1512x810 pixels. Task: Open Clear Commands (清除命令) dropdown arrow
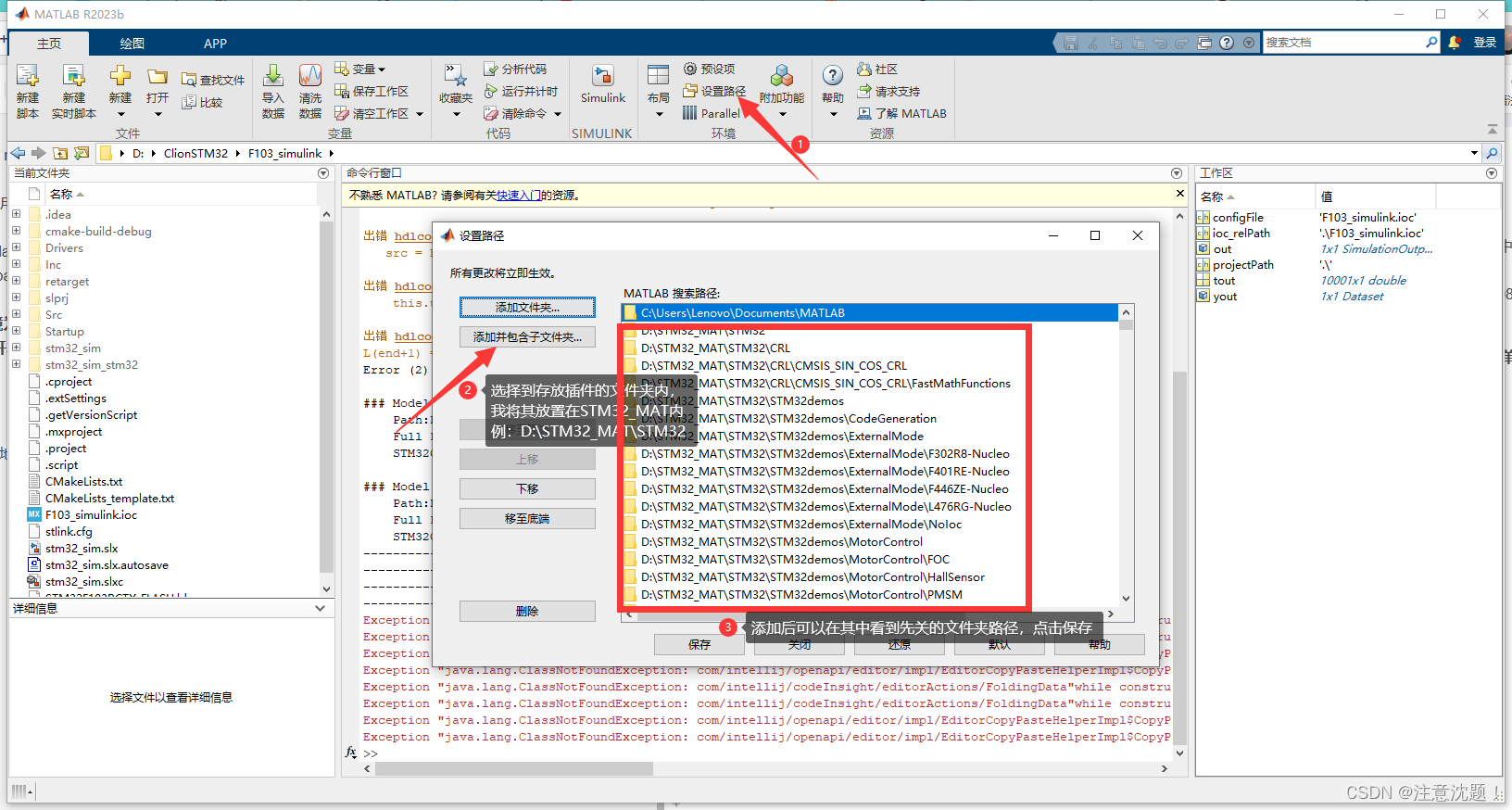coord(558,114)
